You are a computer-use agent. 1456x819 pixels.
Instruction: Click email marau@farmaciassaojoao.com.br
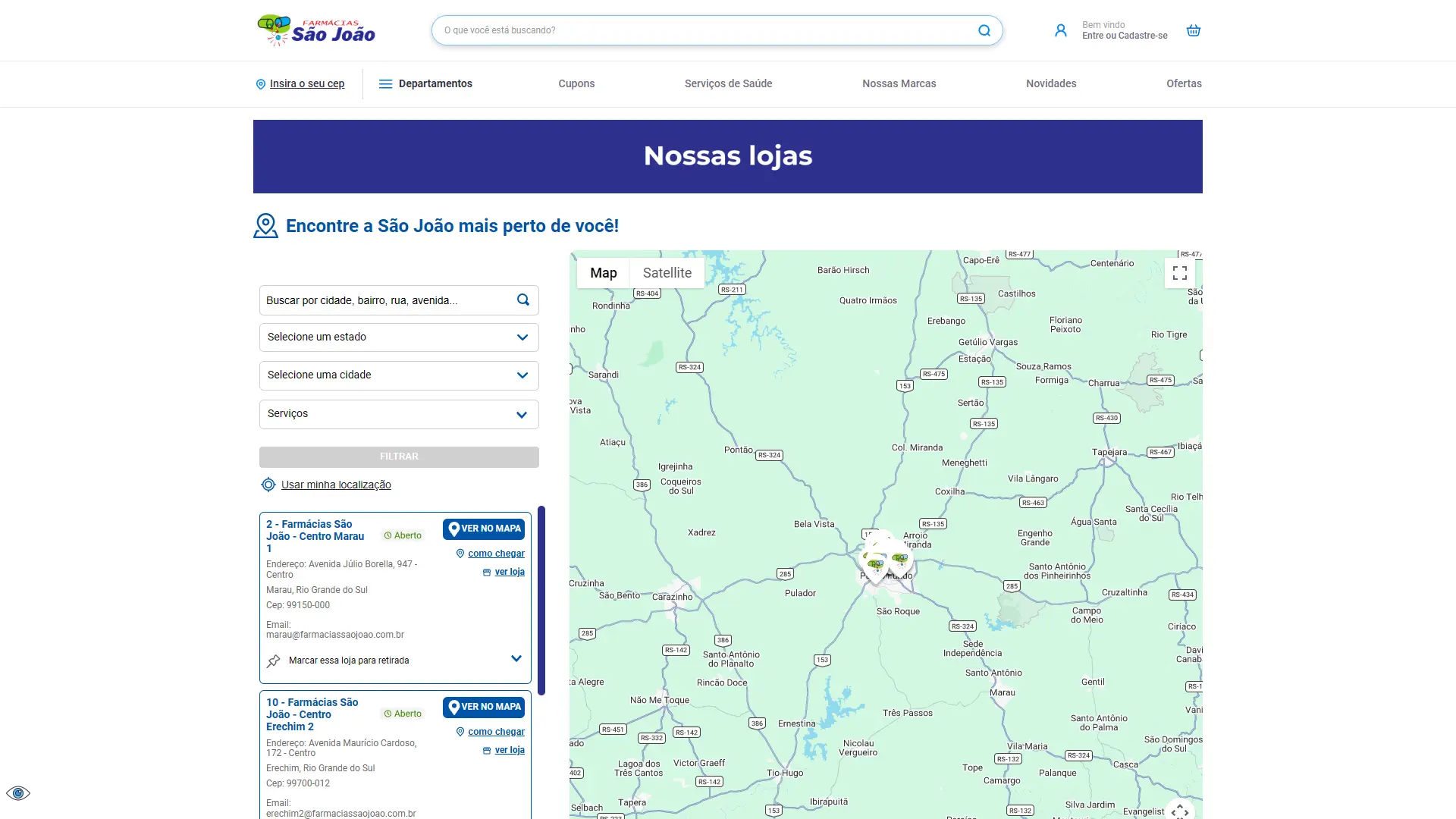click(335, 635)
